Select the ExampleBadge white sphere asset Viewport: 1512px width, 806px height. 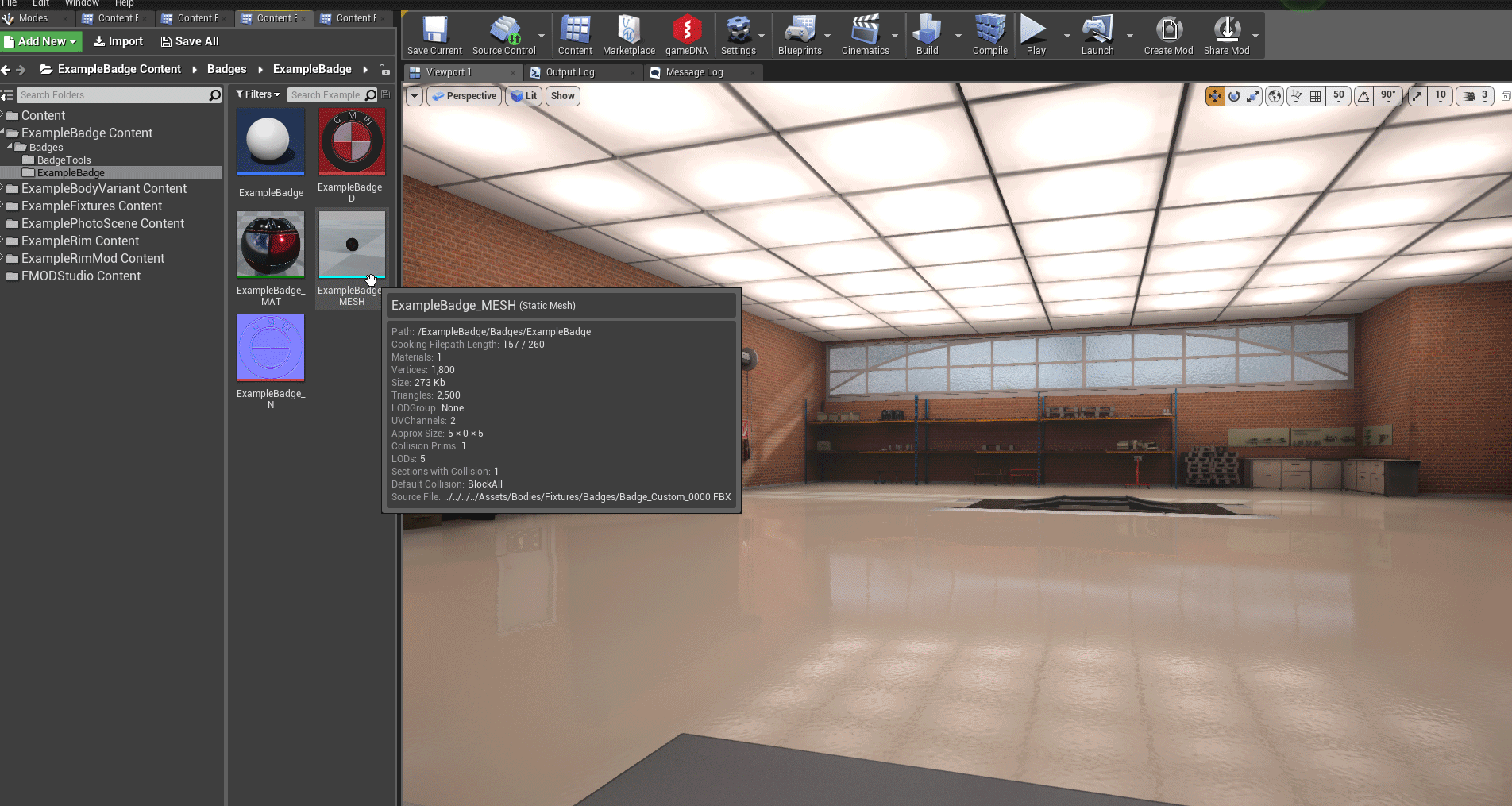[271, 141]
